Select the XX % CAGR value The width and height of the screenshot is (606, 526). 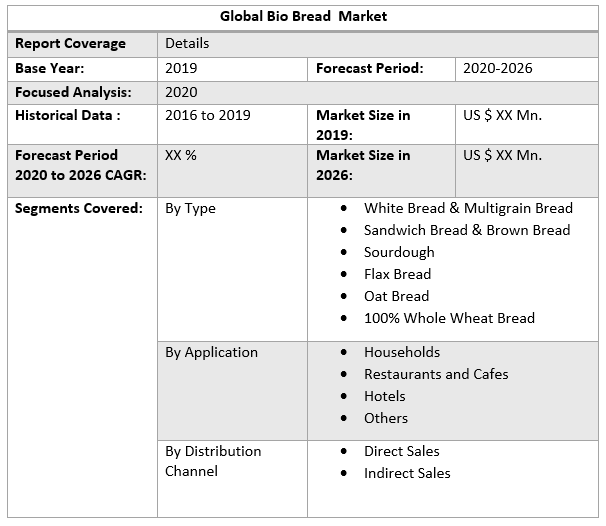point(181,155)
